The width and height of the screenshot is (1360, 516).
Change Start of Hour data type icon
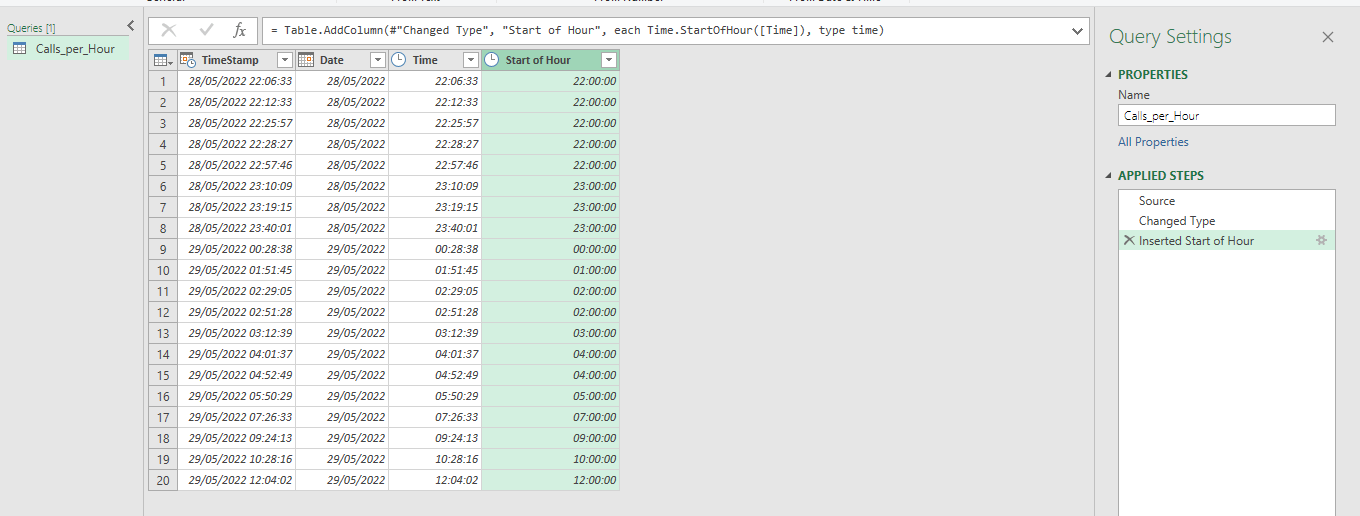point(492,60)
